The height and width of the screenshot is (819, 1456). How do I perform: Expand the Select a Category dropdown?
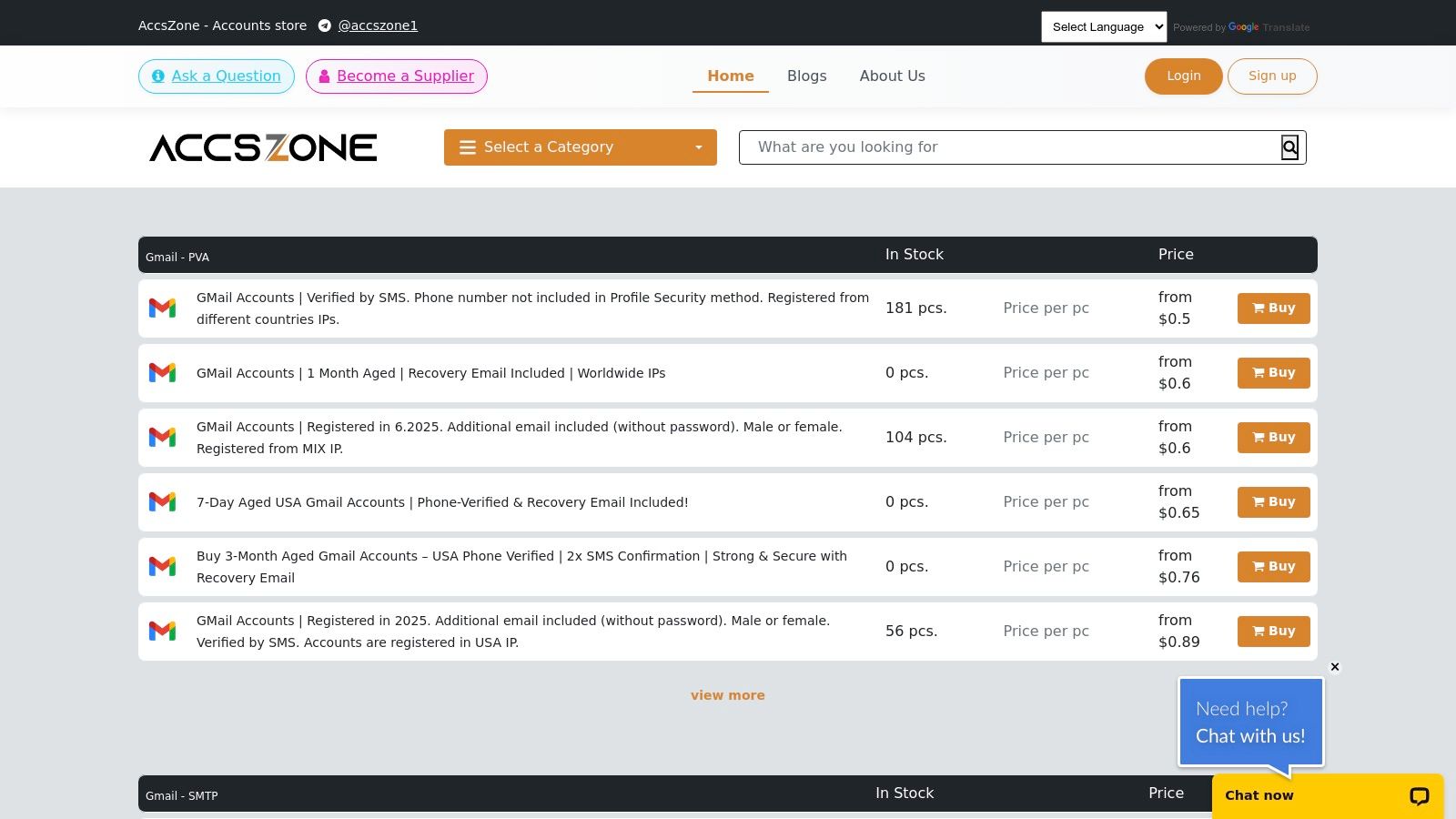coord(581,147)
